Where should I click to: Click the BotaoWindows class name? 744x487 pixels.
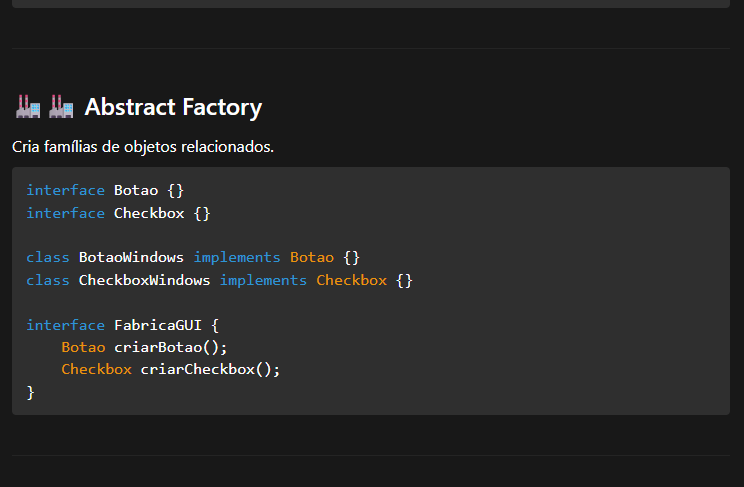click(x=131, y=257)
